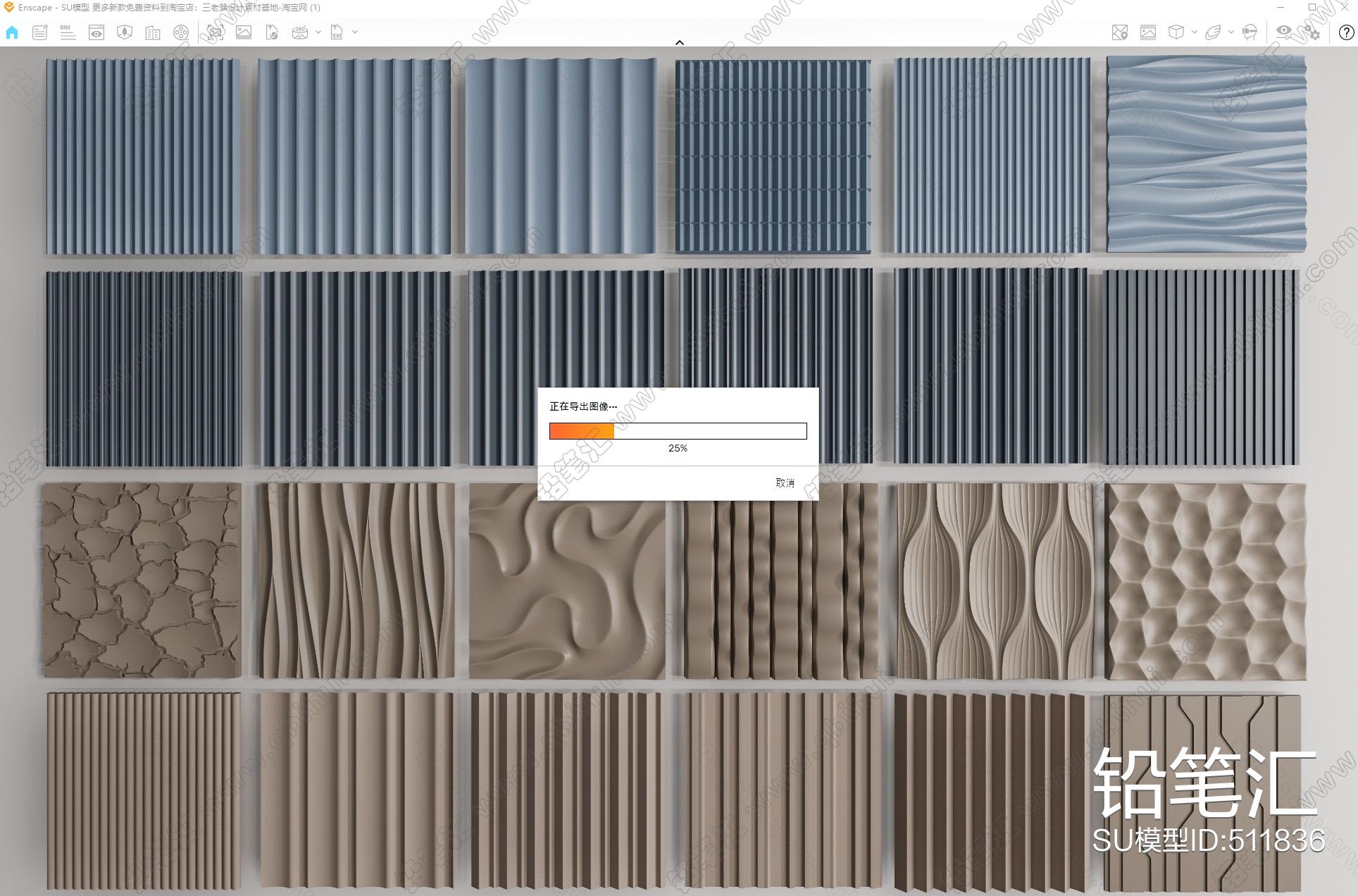Toggle the mini map icon
The width and height of the screenshot is (1358, 896).
click(x=1119, y=32)
